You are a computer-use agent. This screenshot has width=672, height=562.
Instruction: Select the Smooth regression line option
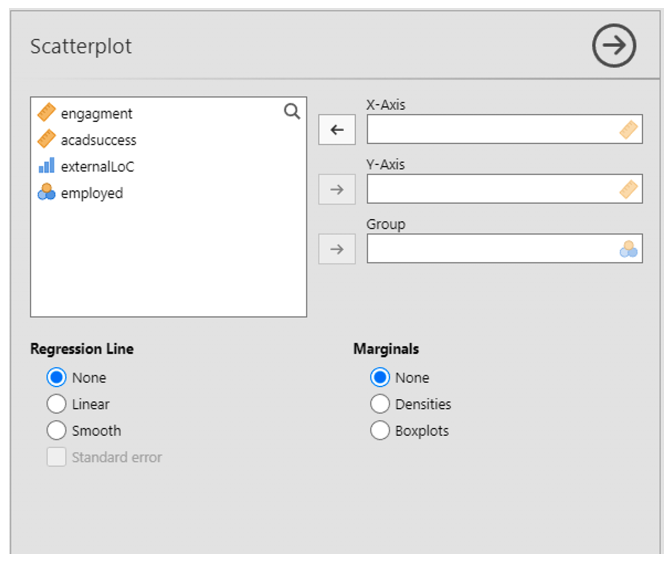tap(57, 431)
